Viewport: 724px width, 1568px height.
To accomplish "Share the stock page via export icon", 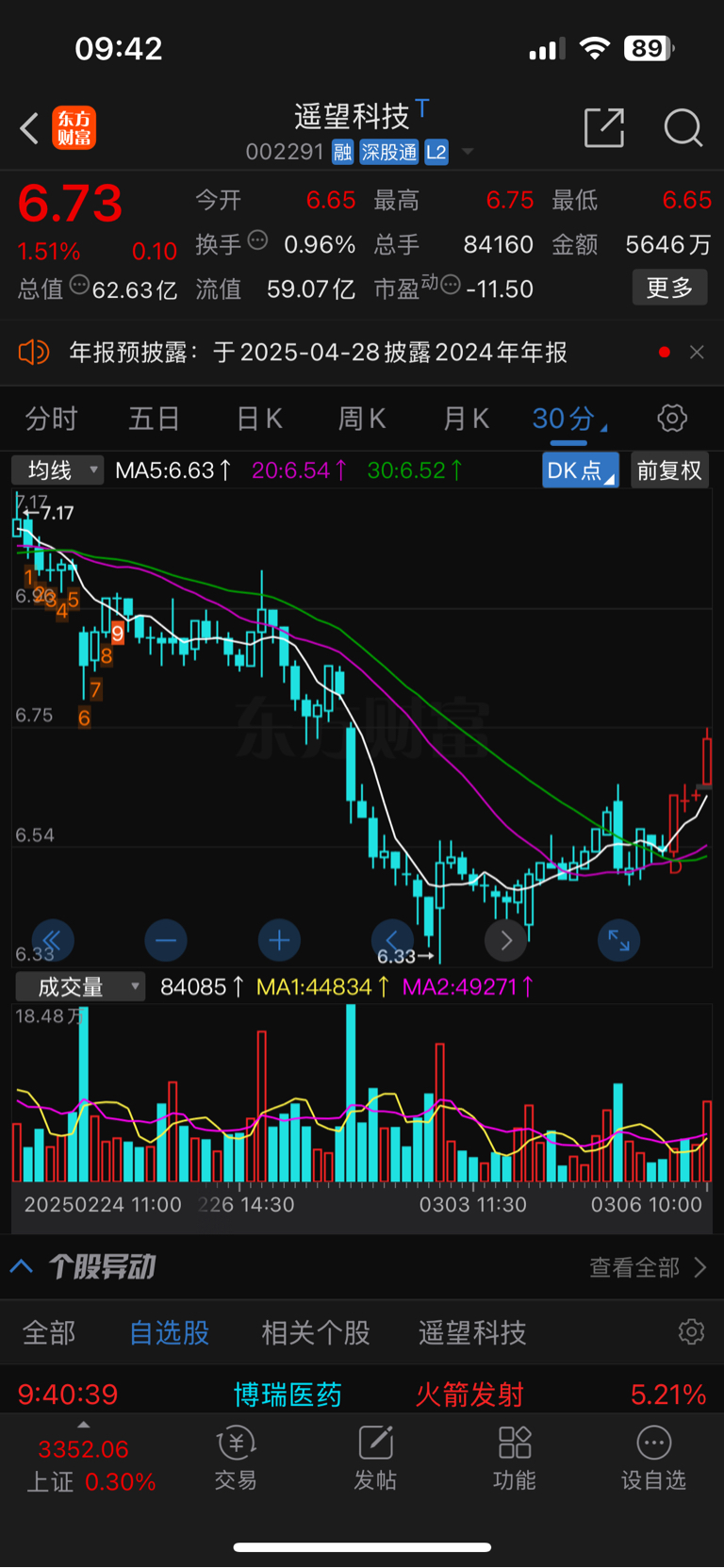I will [x=604, y=127].
